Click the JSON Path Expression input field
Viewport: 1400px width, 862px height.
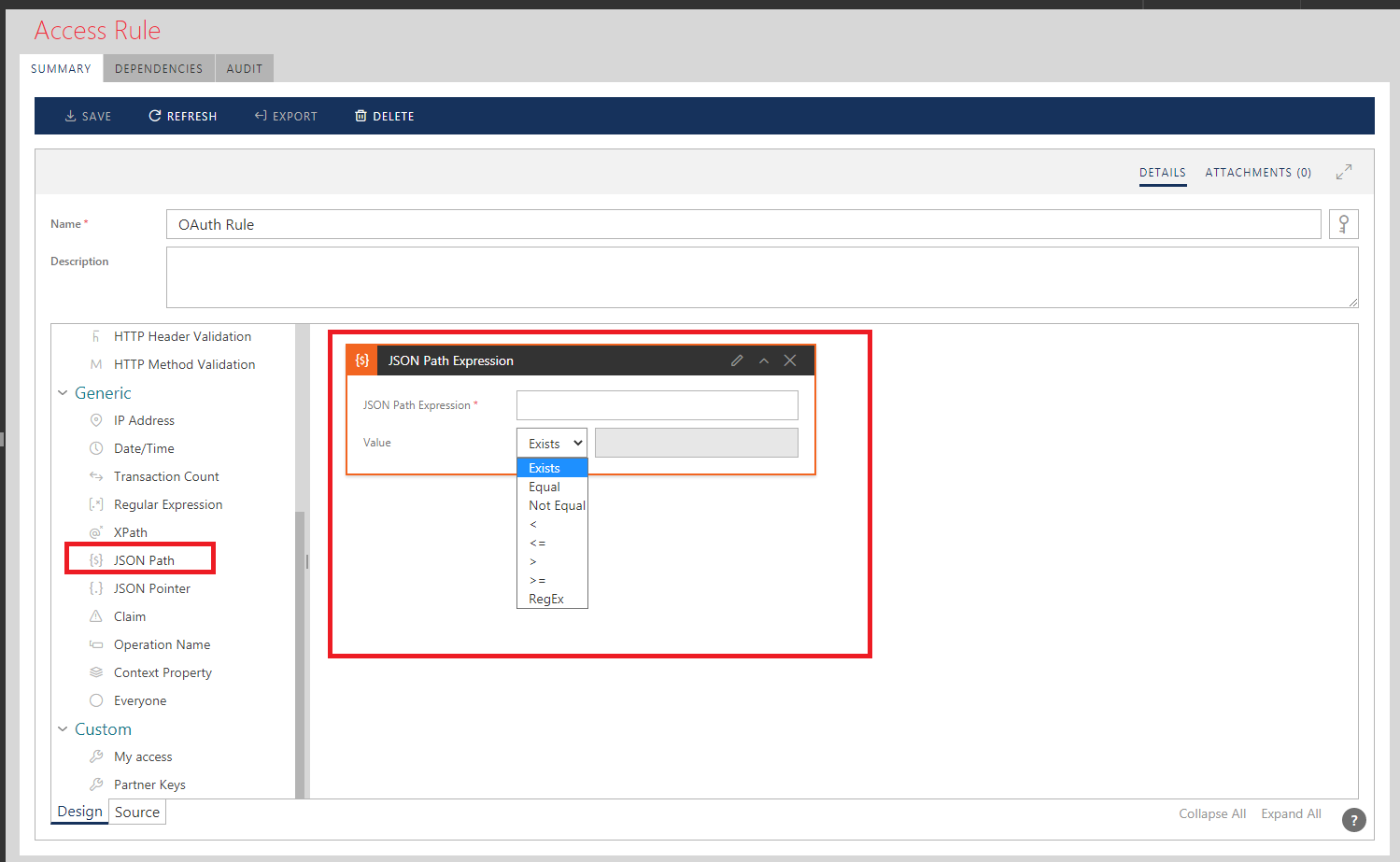pos(657,405)
